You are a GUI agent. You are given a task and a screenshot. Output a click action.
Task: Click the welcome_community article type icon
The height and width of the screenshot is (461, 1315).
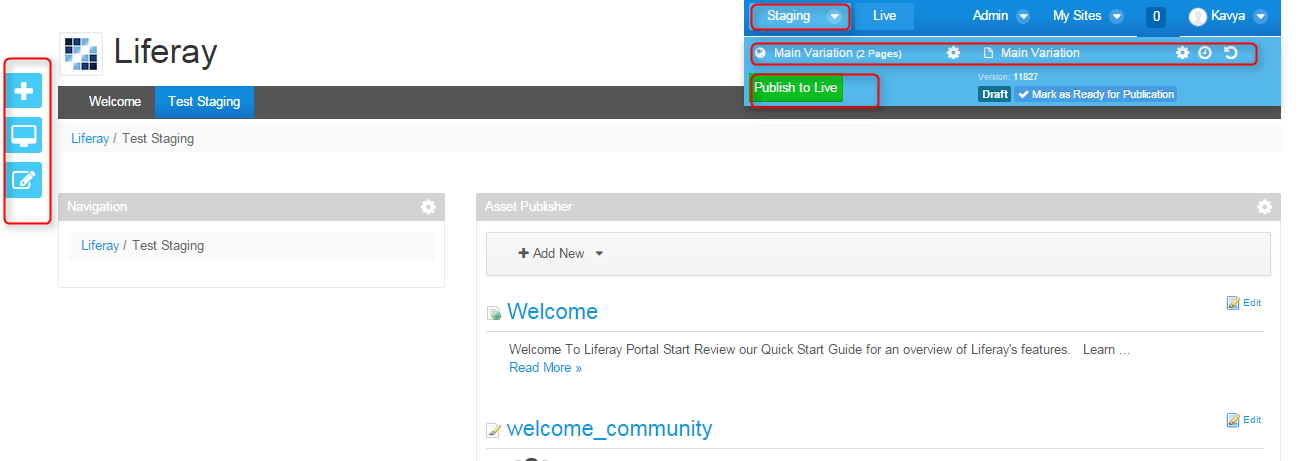click(494, 431)
